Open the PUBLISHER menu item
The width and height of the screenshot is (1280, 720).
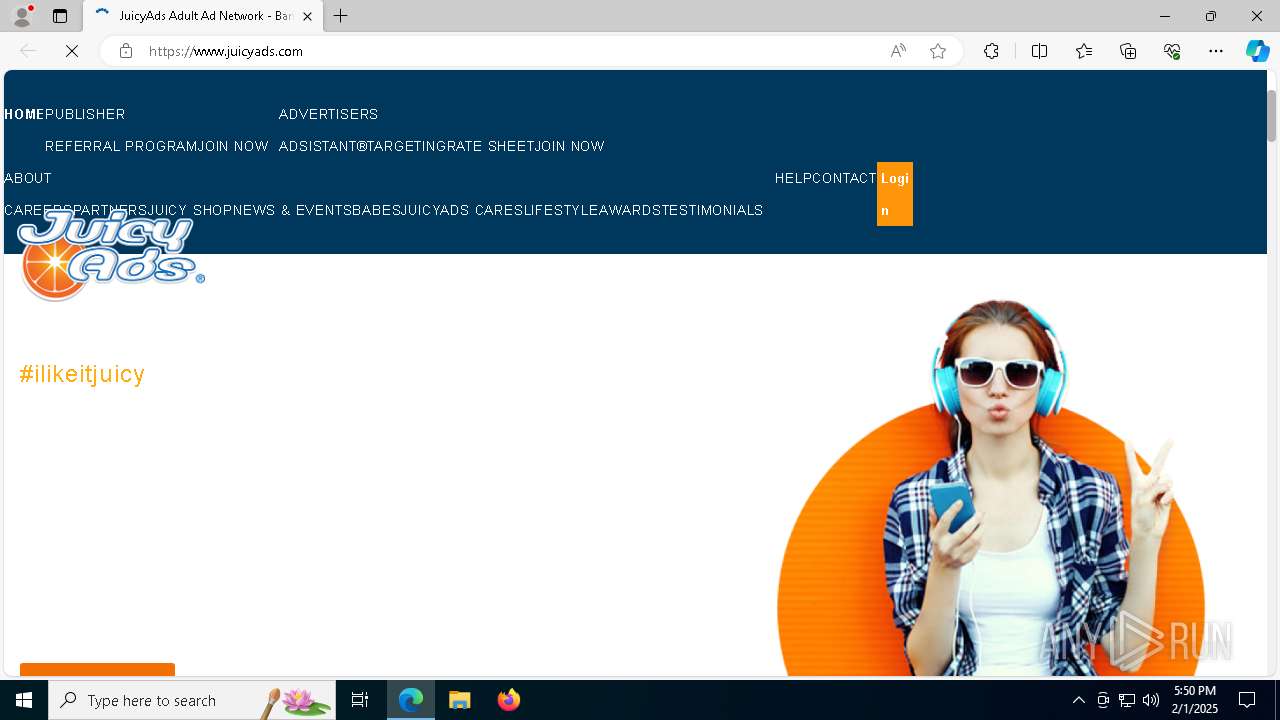pyautogui.click(x=85, y=114)
